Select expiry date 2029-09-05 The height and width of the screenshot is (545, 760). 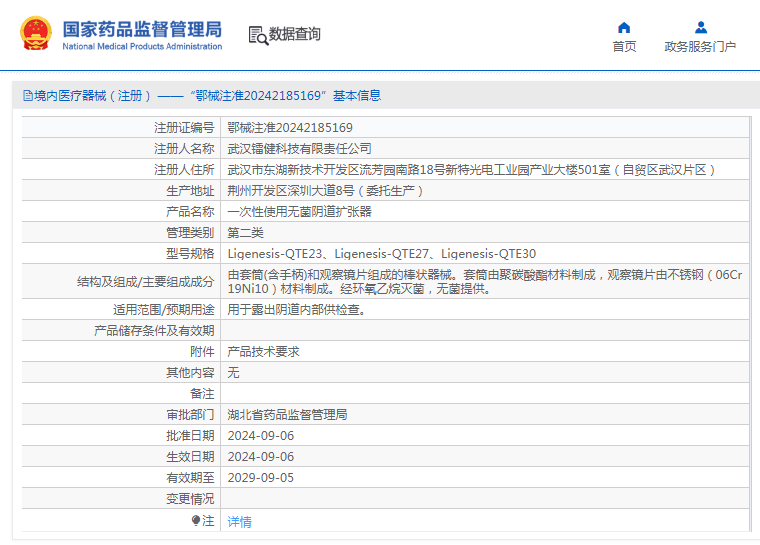coord(261,478)
